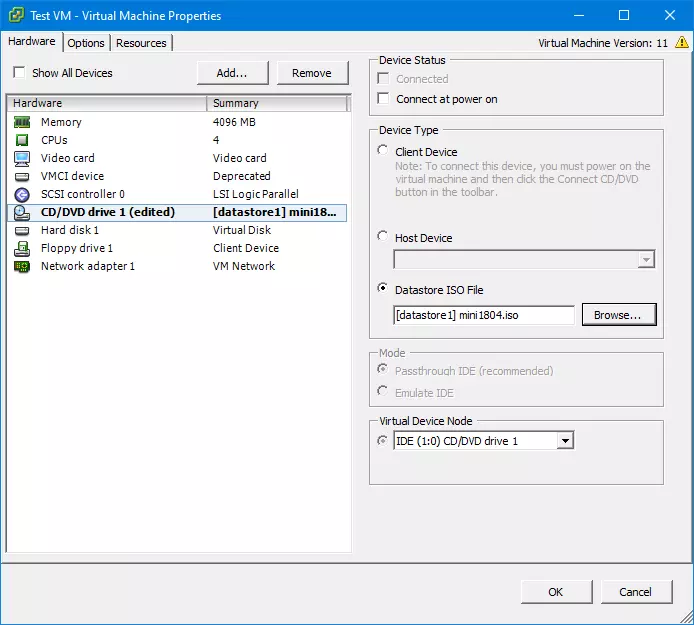Click the Video card monitor icon
694x625 pixels.
[x=22, y=158]
